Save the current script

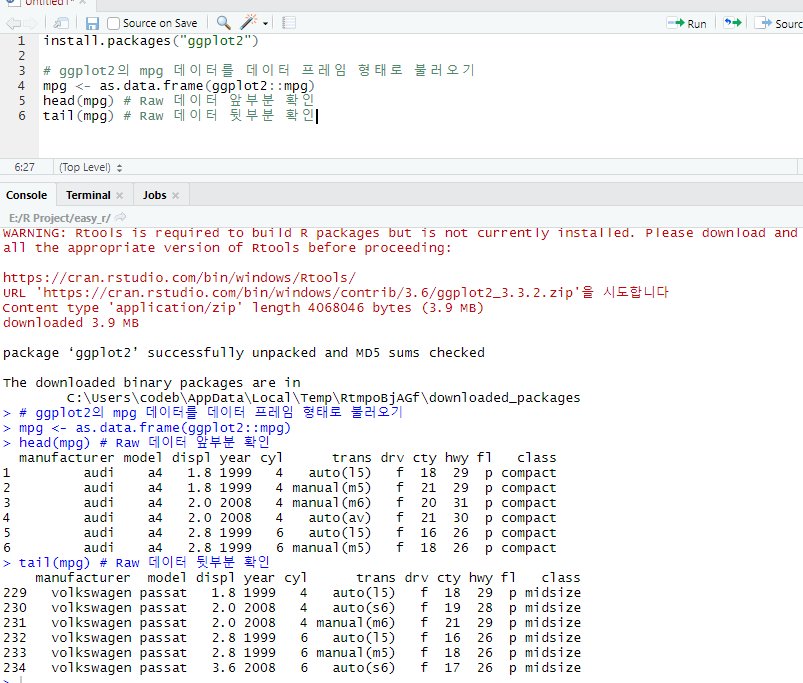coord(92,23)
